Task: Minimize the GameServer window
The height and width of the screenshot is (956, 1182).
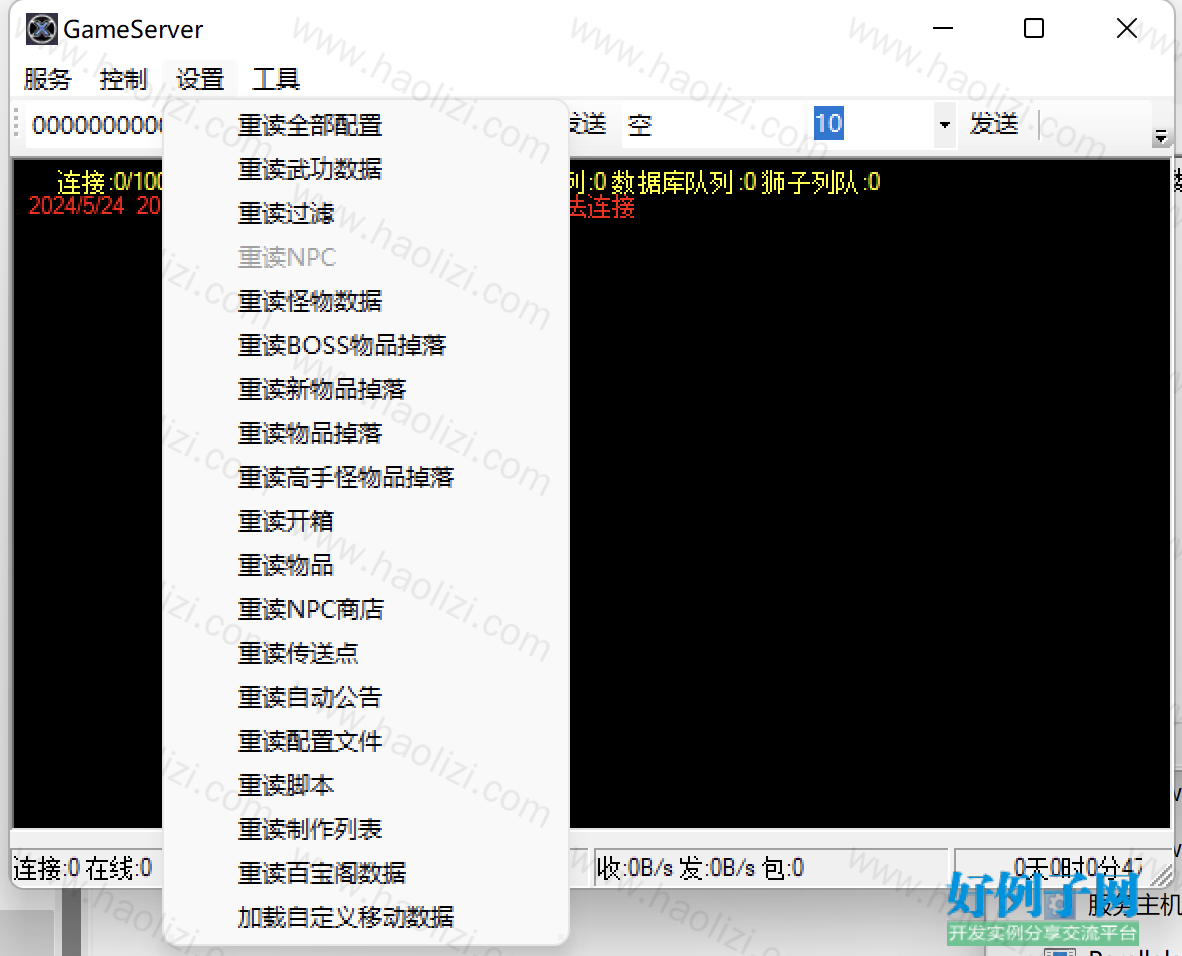Action: 943,29
